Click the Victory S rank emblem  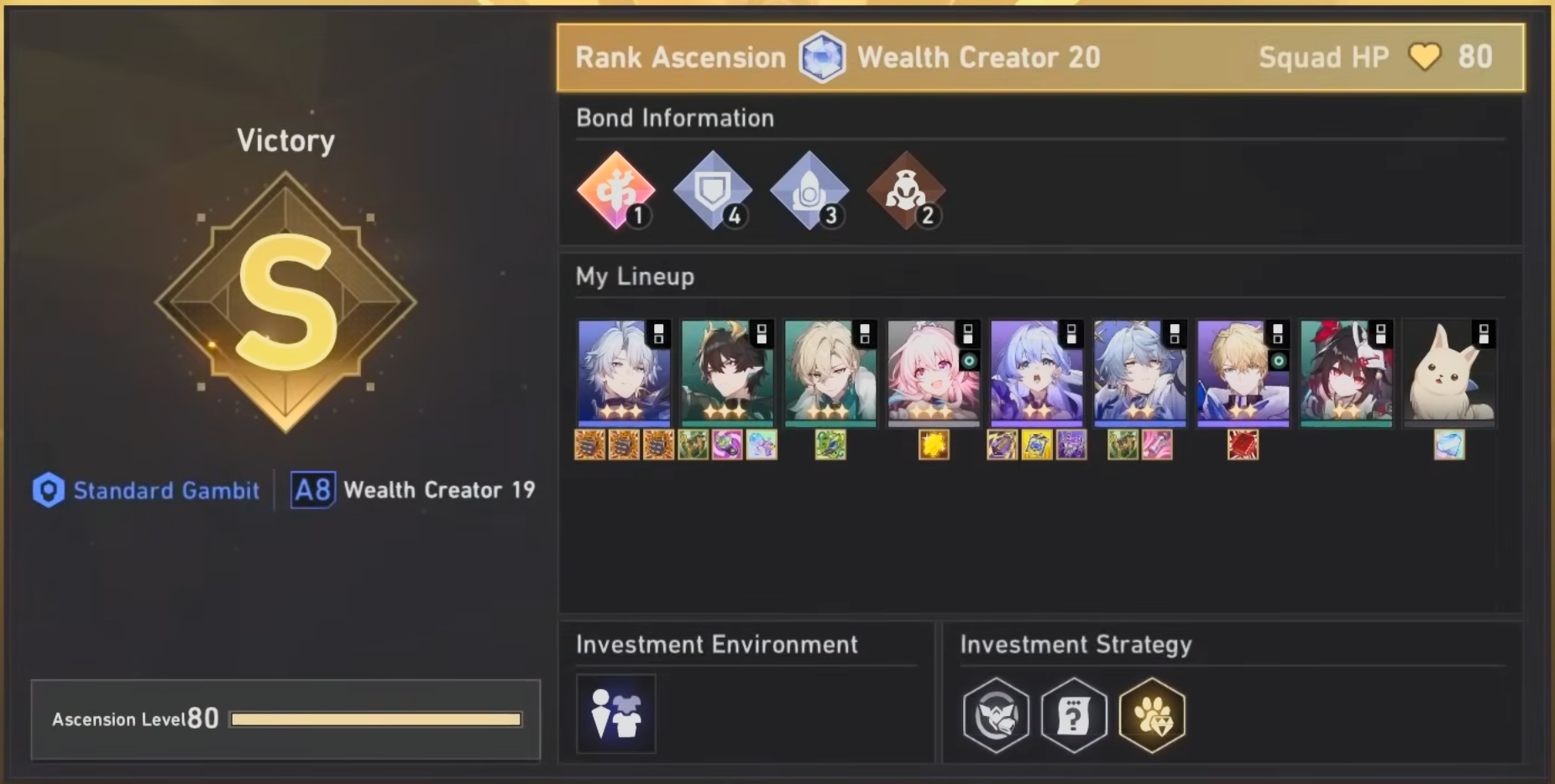tap(285, 302)
